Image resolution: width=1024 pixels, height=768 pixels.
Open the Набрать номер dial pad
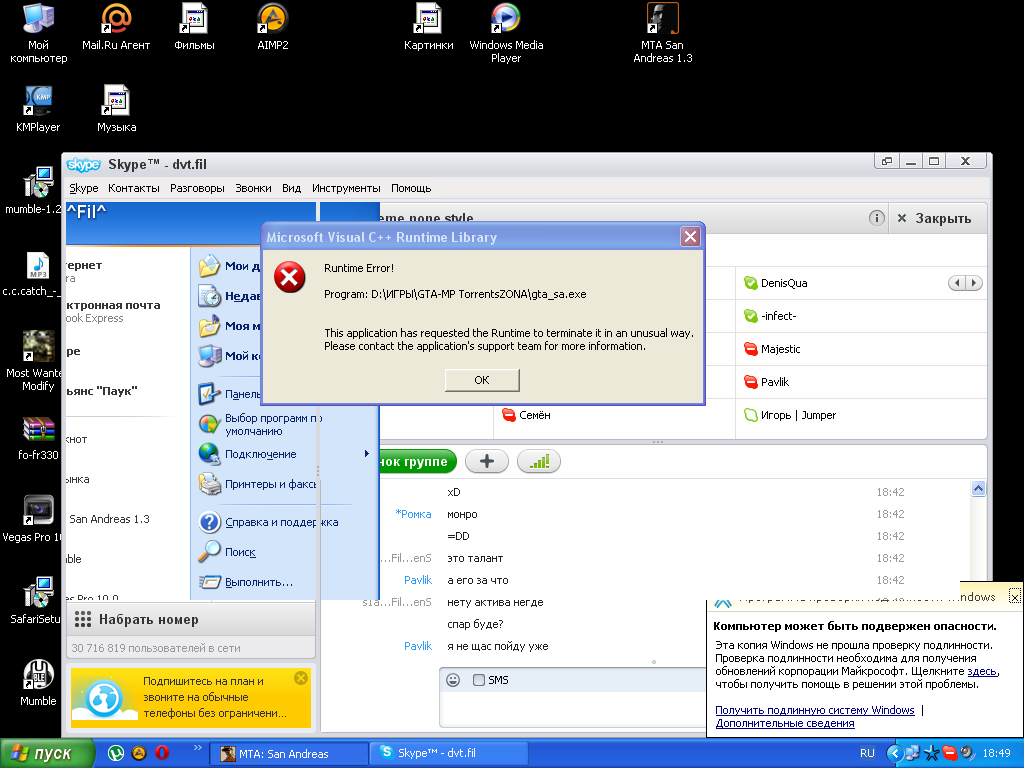(x=191, y=619)
